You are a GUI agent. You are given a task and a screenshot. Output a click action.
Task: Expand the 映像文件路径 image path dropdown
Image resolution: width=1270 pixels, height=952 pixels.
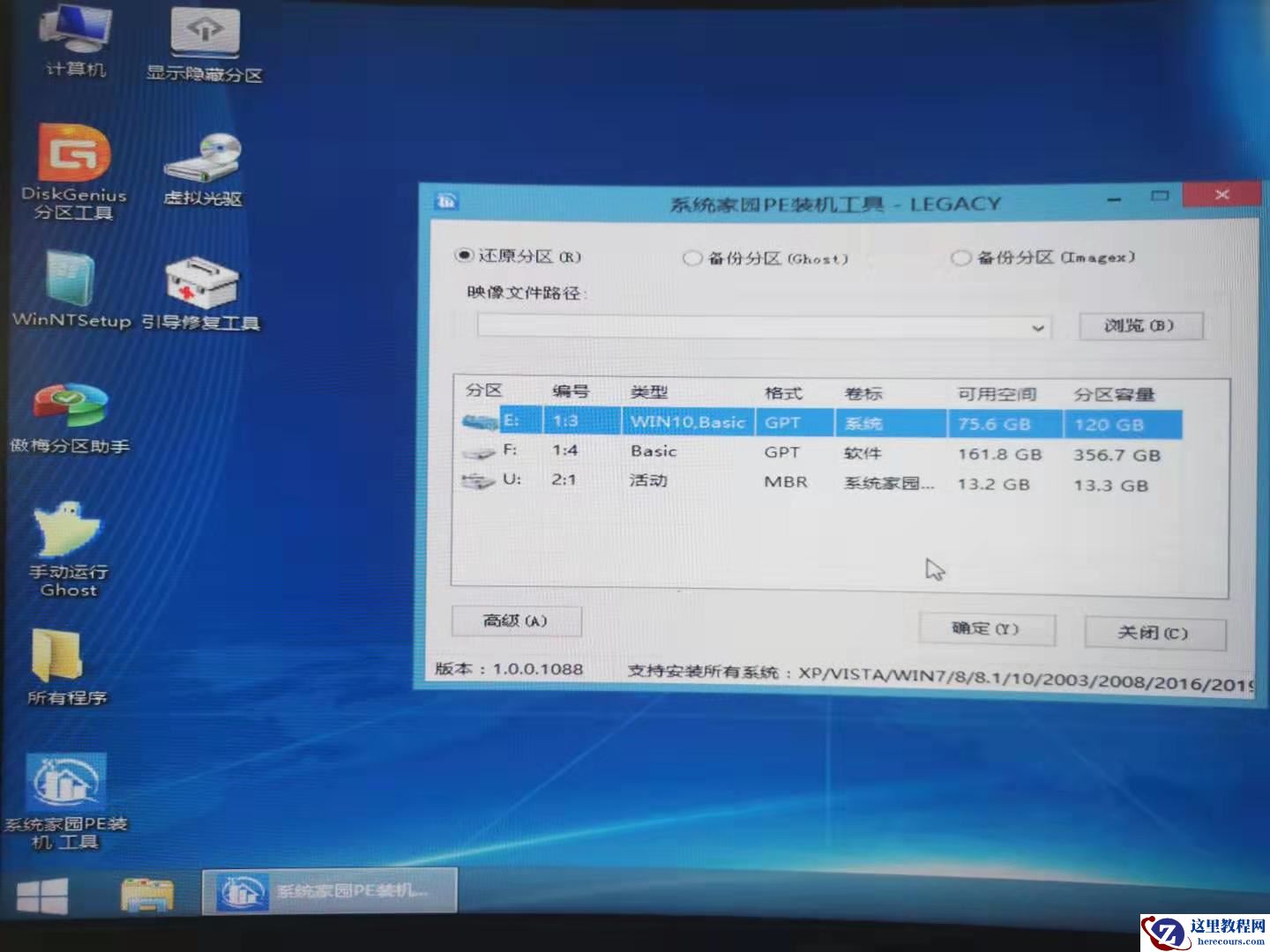1039,327
